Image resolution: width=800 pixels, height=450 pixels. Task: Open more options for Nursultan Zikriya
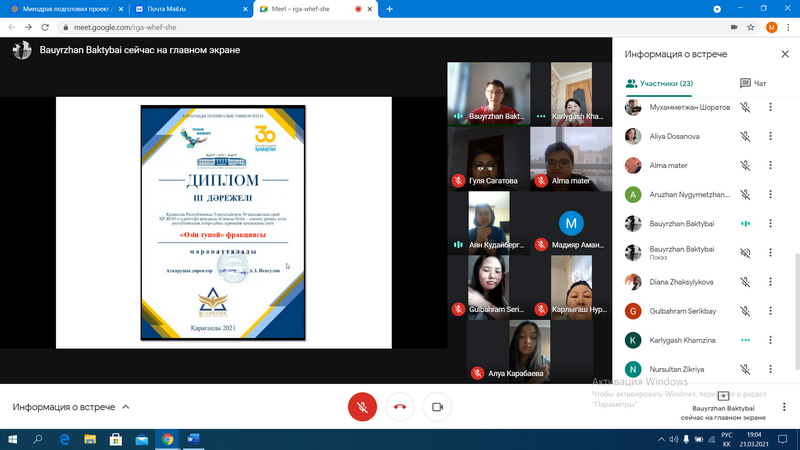point(770,369)
